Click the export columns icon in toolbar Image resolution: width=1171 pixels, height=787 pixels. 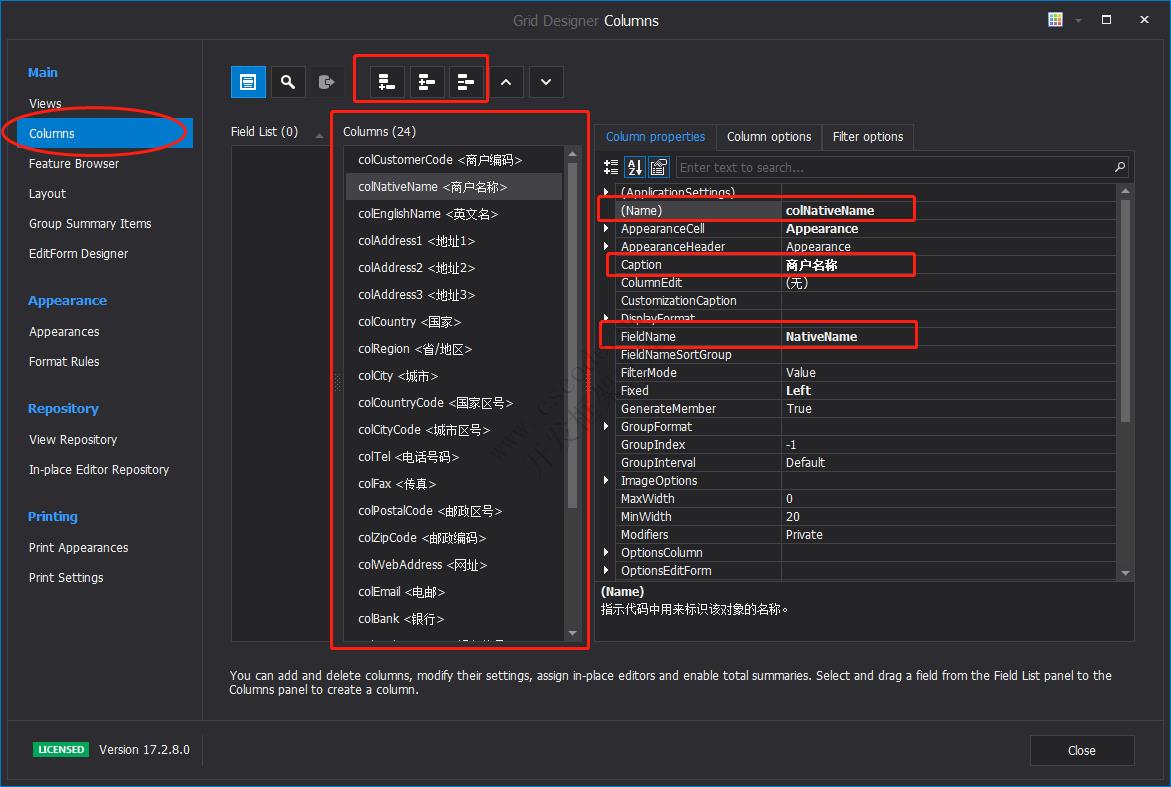coord(327,82)
